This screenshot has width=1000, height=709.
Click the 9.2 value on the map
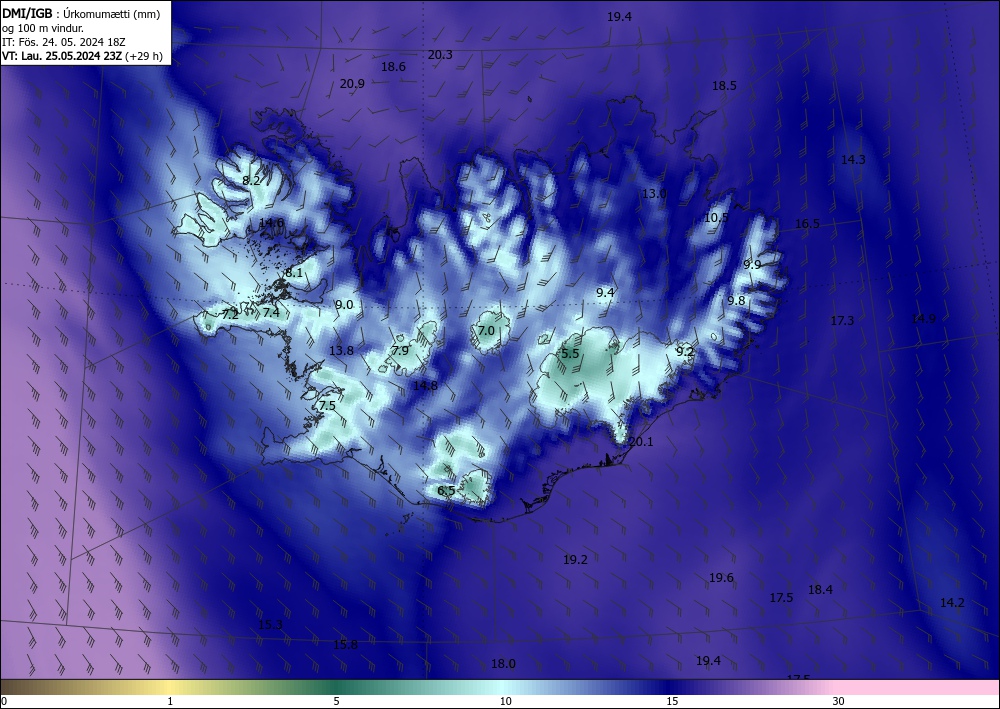[685, 351]
